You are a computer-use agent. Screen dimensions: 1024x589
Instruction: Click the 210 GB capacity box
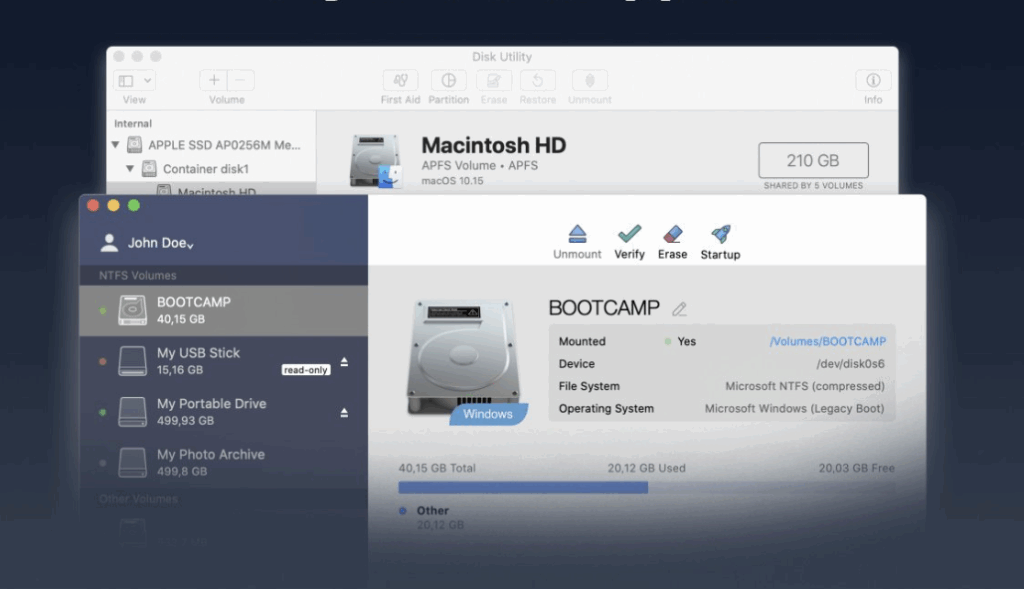[x=813, y=160]
